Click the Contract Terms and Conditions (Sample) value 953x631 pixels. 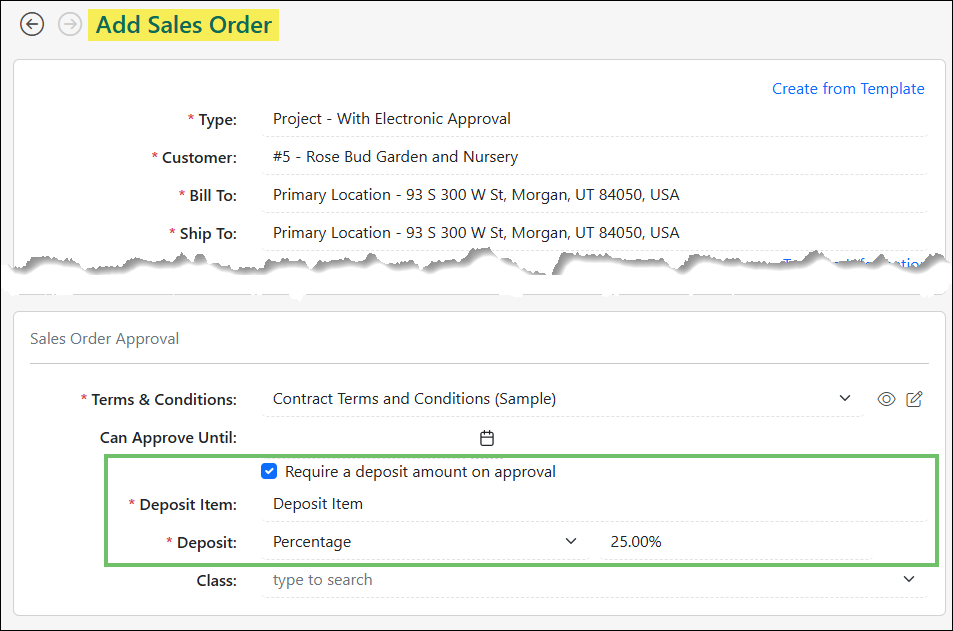pyautogui.click(x=414, y=399)
